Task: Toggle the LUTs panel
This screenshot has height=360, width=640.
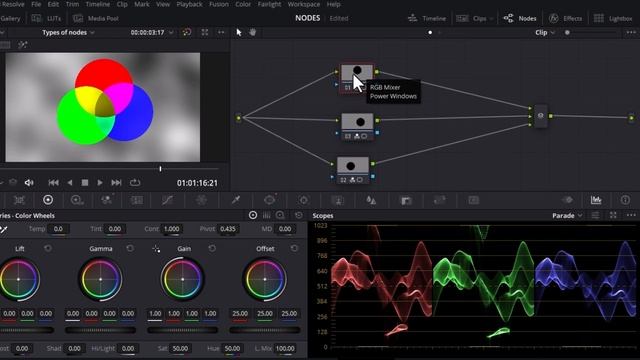Action: [47, 18]
